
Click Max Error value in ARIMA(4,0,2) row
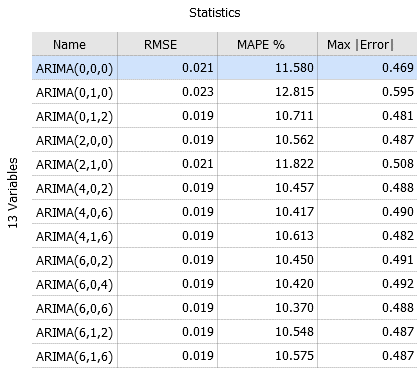point(398,188)
